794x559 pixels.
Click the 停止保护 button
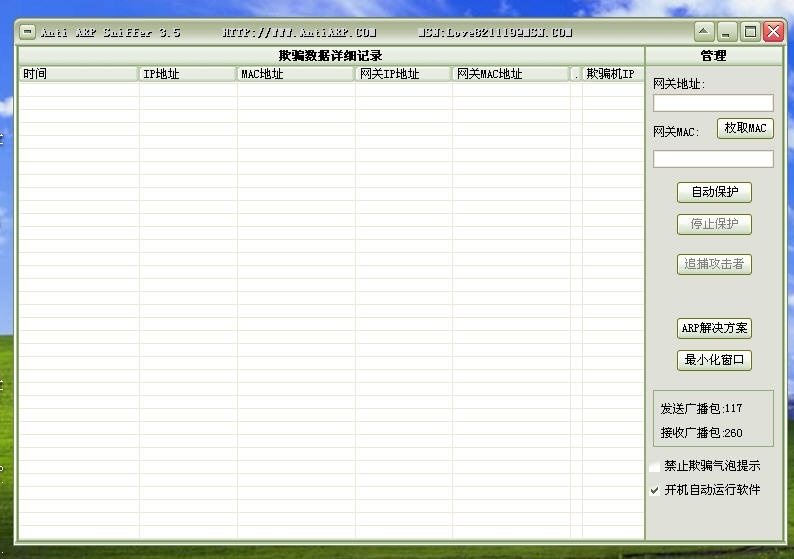[714, 224]
